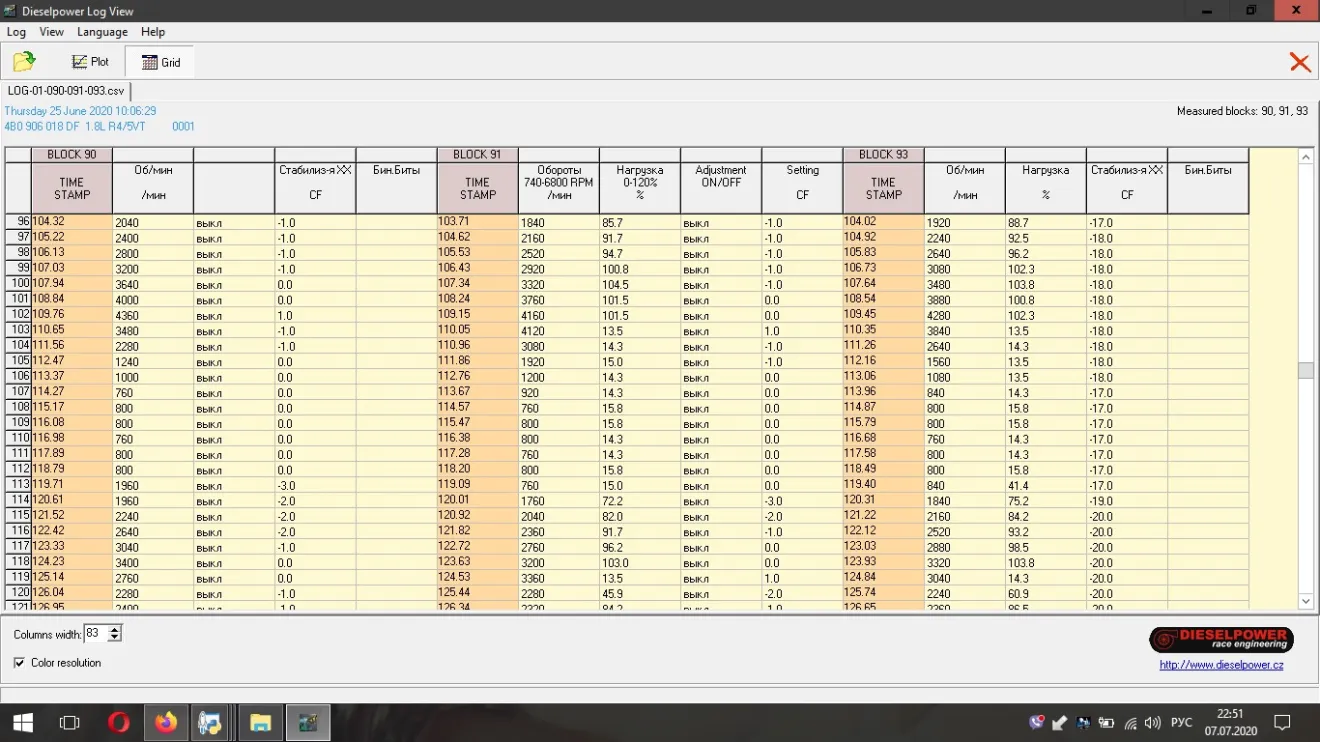The width and height of the screenshot is (1320, 742).
Task: Open the Windows Start menu
Action: (21, 722)
